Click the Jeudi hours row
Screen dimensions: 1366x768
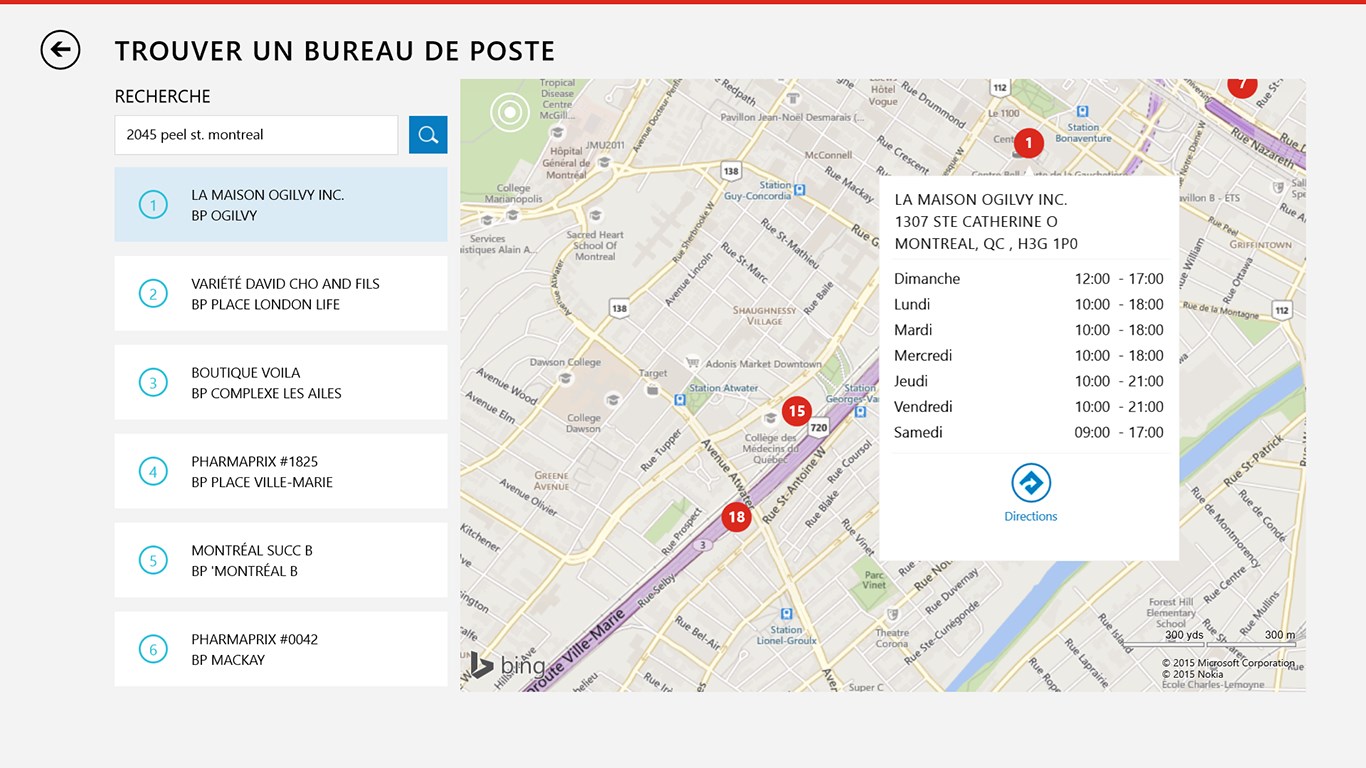1029,381
